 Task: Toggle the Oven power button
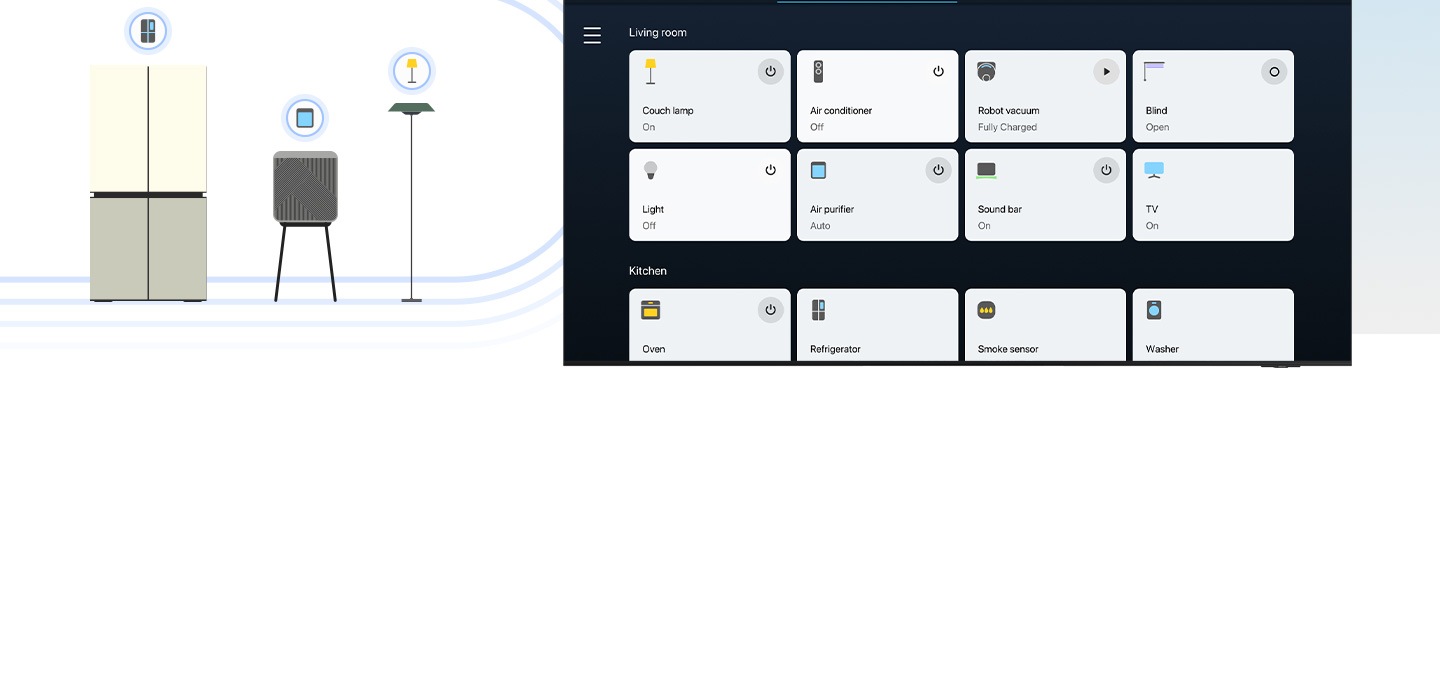(x=770, y=310)
